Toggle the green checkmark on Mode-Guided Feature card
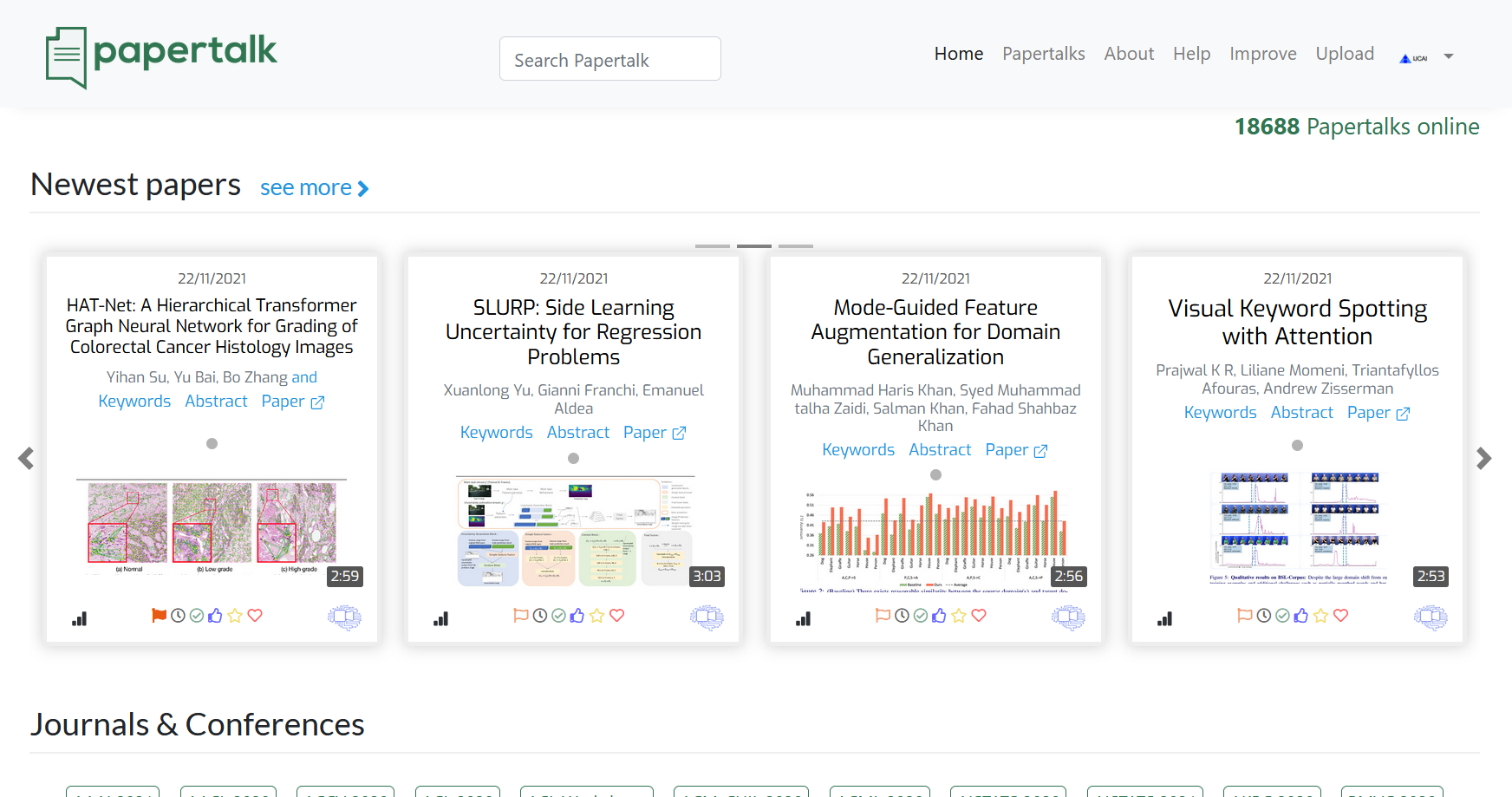 920,616
